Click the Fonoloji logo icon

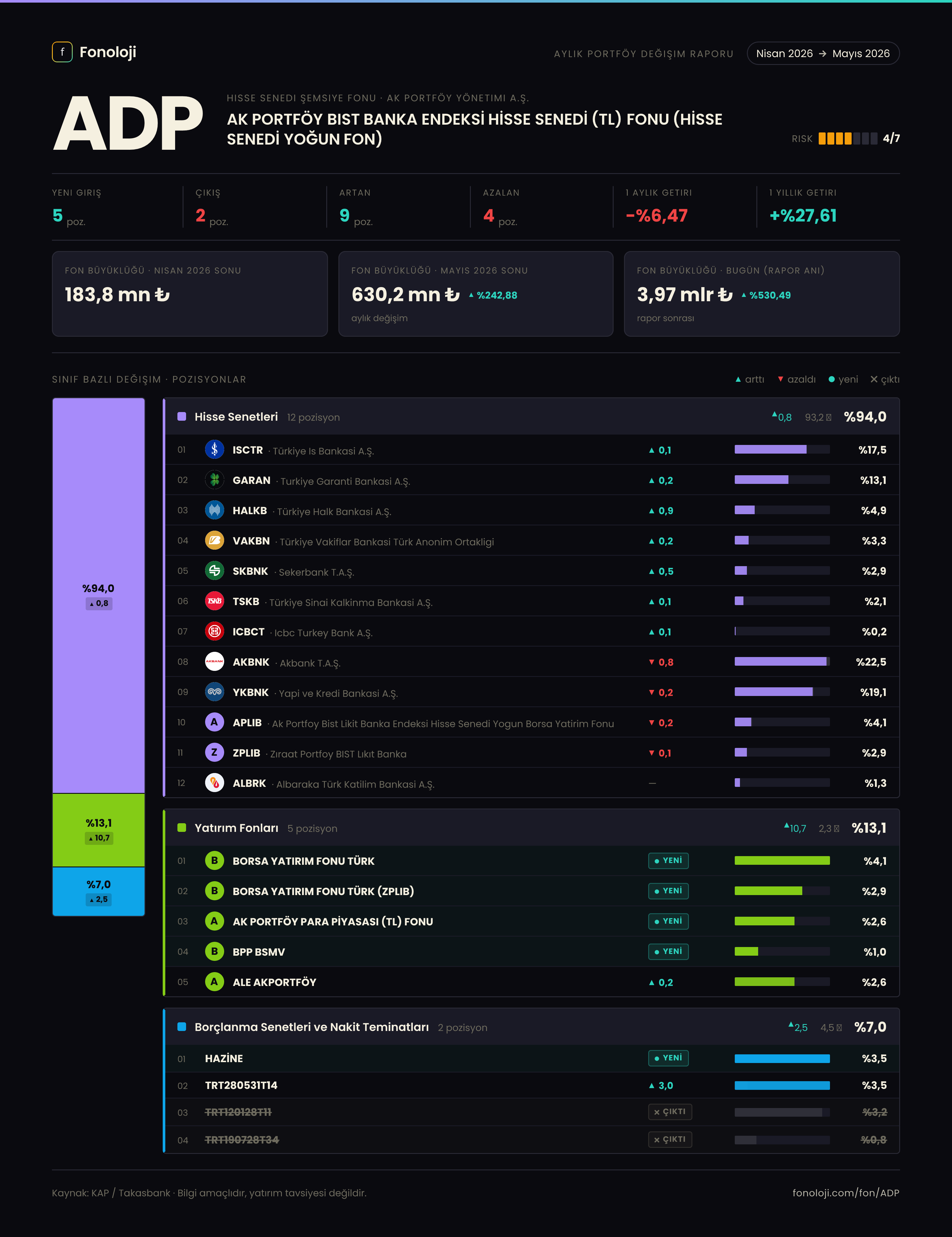point(62,52)
